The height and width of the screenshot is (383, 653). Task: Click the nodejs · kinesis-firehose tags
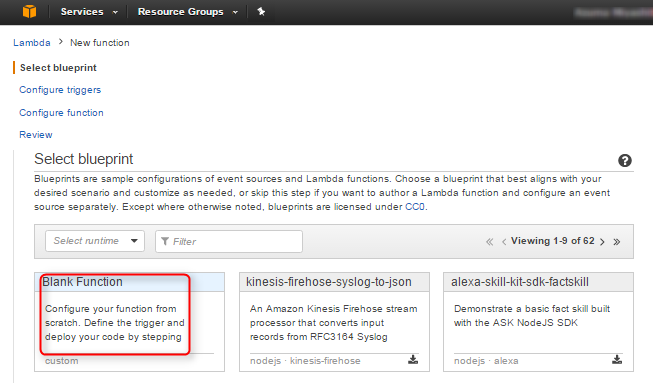click(305, 361)
